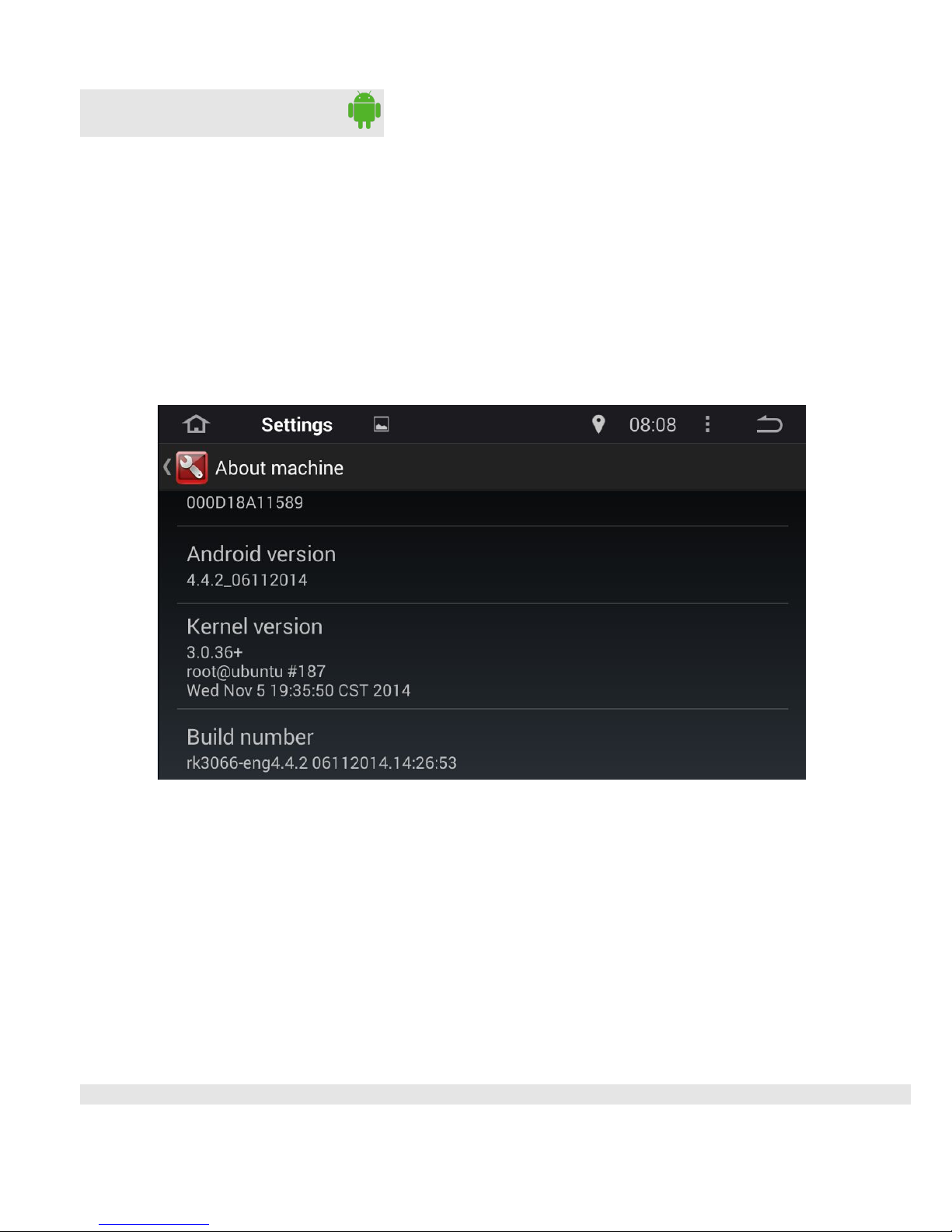Select the Settings title in top bar

pyautogui.click(x=297, y=425)
